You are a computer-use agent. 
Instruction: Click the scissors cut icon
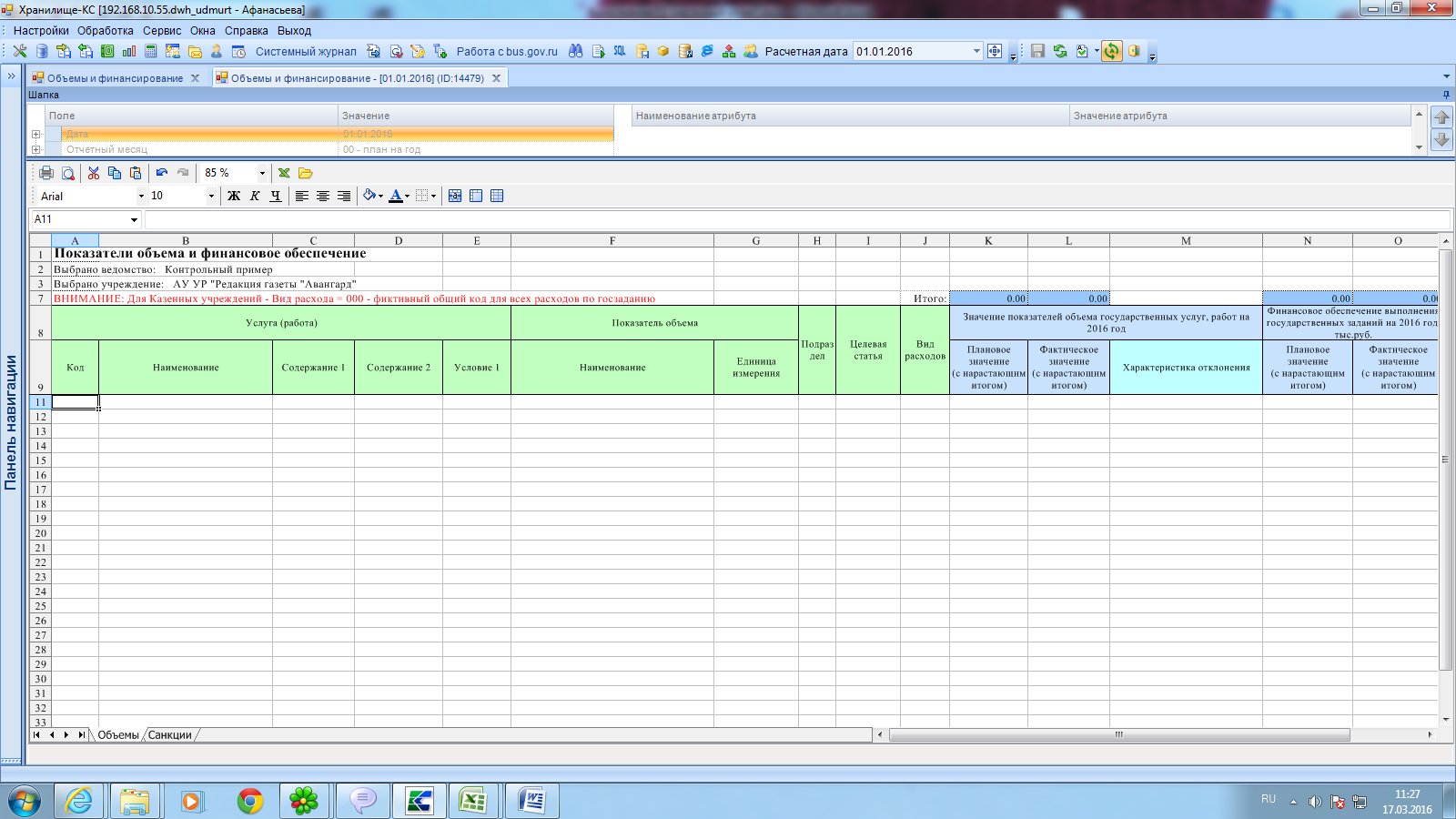point(94,173)
